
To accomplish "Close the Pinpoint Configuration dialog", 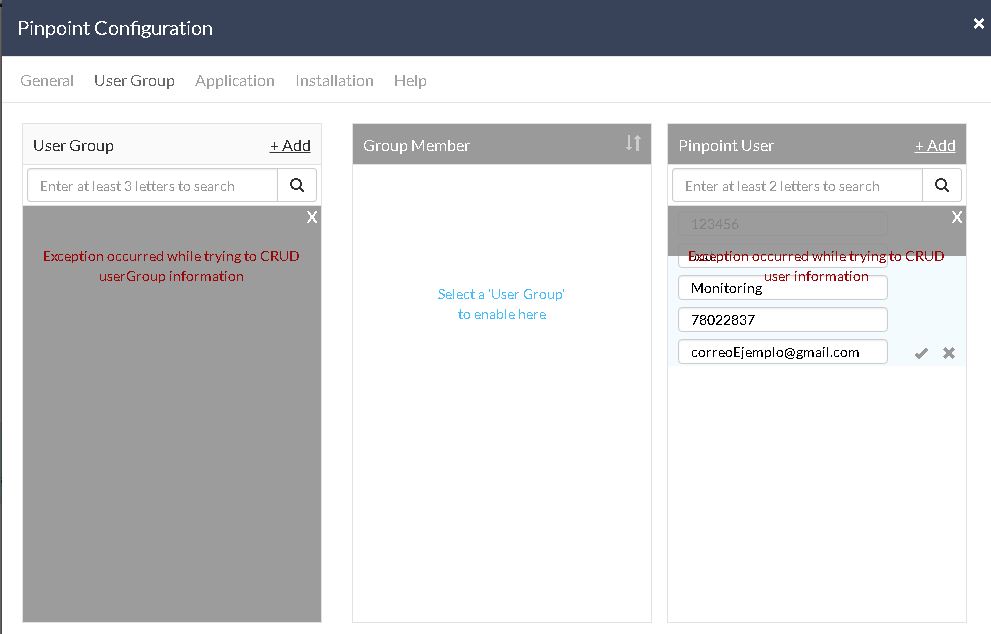I will 978,23.
